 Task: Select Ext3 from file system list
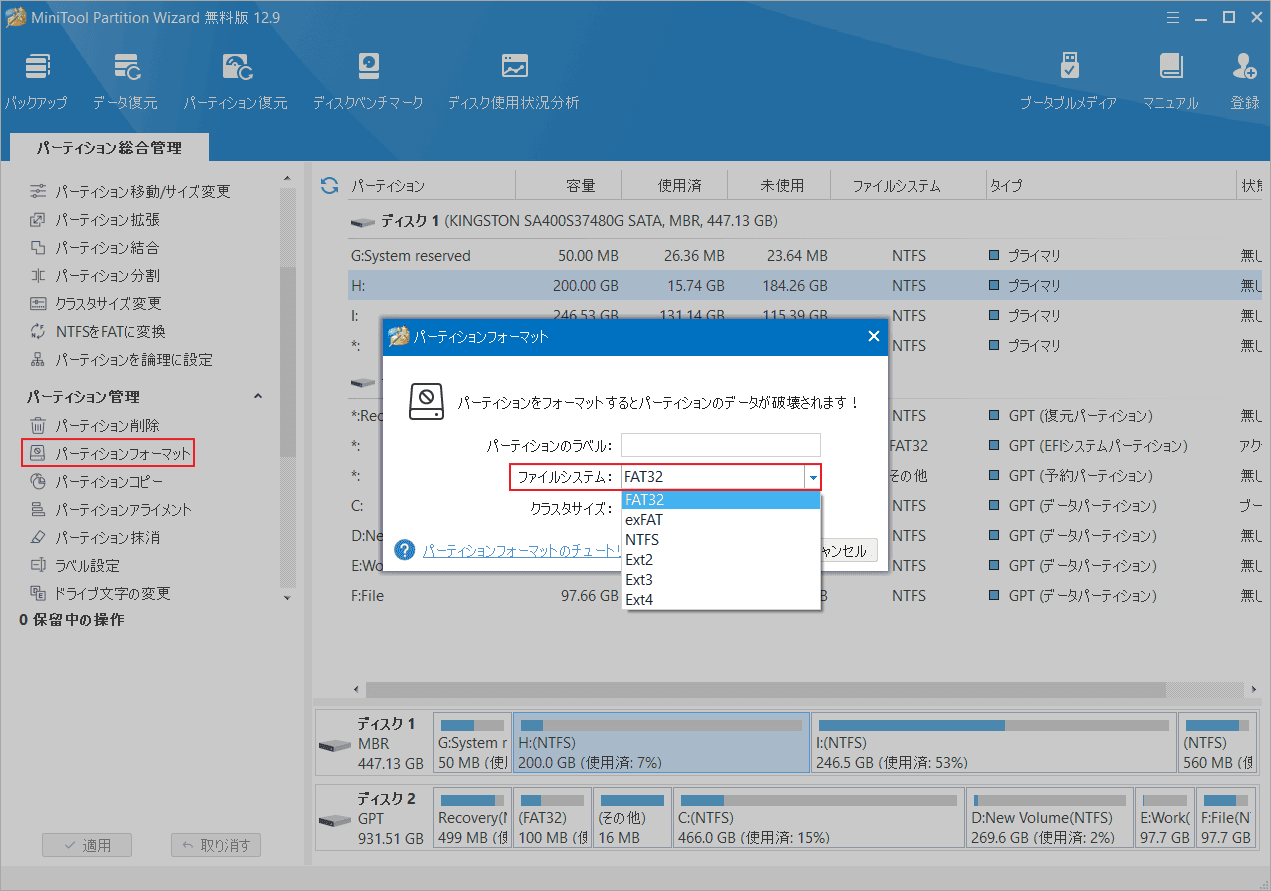[x=721, y=580]
